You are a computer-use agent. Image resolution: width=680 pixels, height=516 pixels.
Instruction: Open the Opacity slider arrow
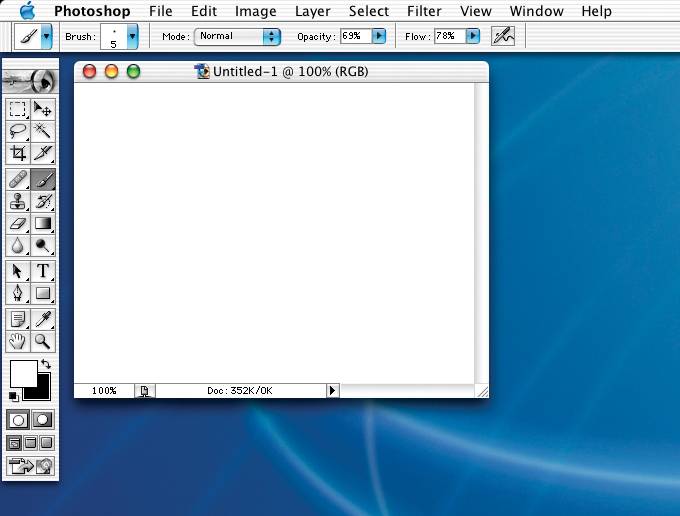point(378,35)
